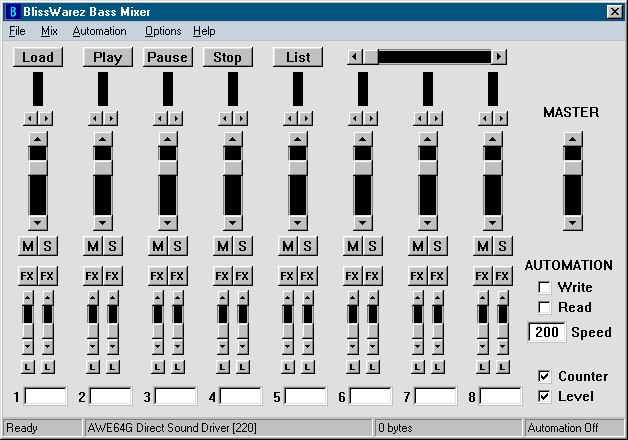Click channel 1 first FX send up arrow

click(28, 298)
